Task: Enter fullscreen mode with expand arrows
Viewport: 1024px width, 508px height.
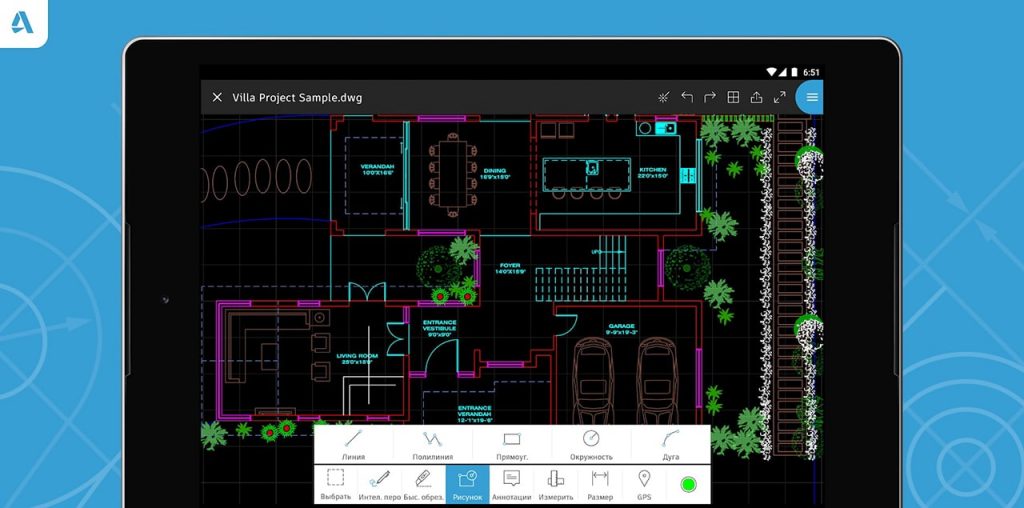Action: click(780, 97)
